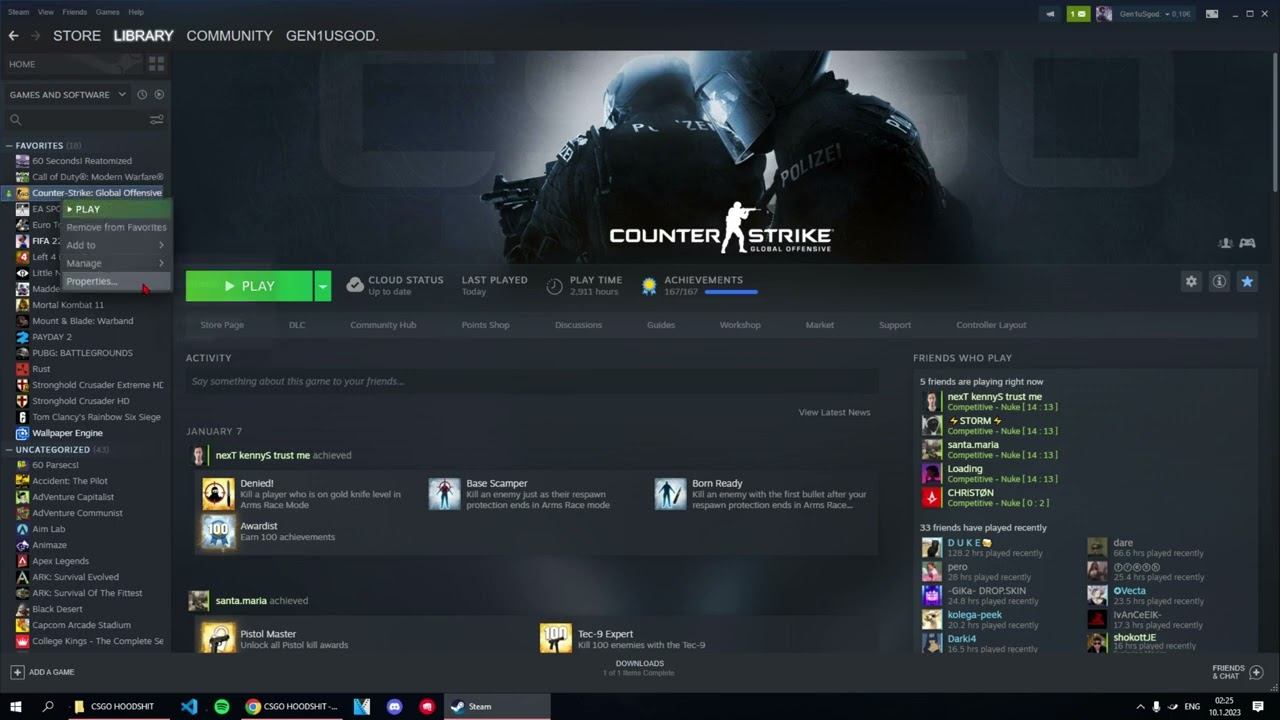Show hidden system tray icons
Image resolution: width=1280 pixels, height=720 pixels.
click(1140, 706)
